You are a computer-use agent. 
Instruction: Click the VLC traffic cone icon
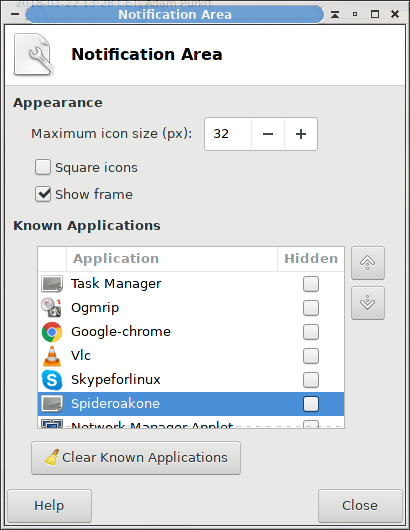pyautogui.click(x=52, y=356)
